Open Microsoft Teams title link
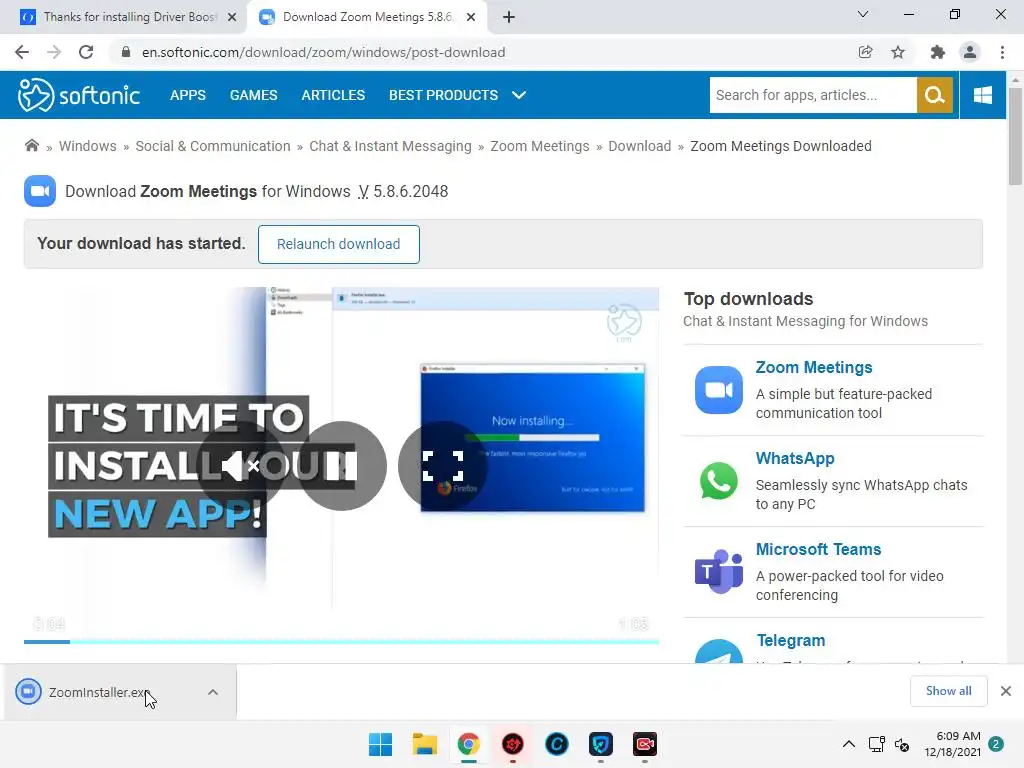This screenshot has width=1024, height=768. [818, 549]
